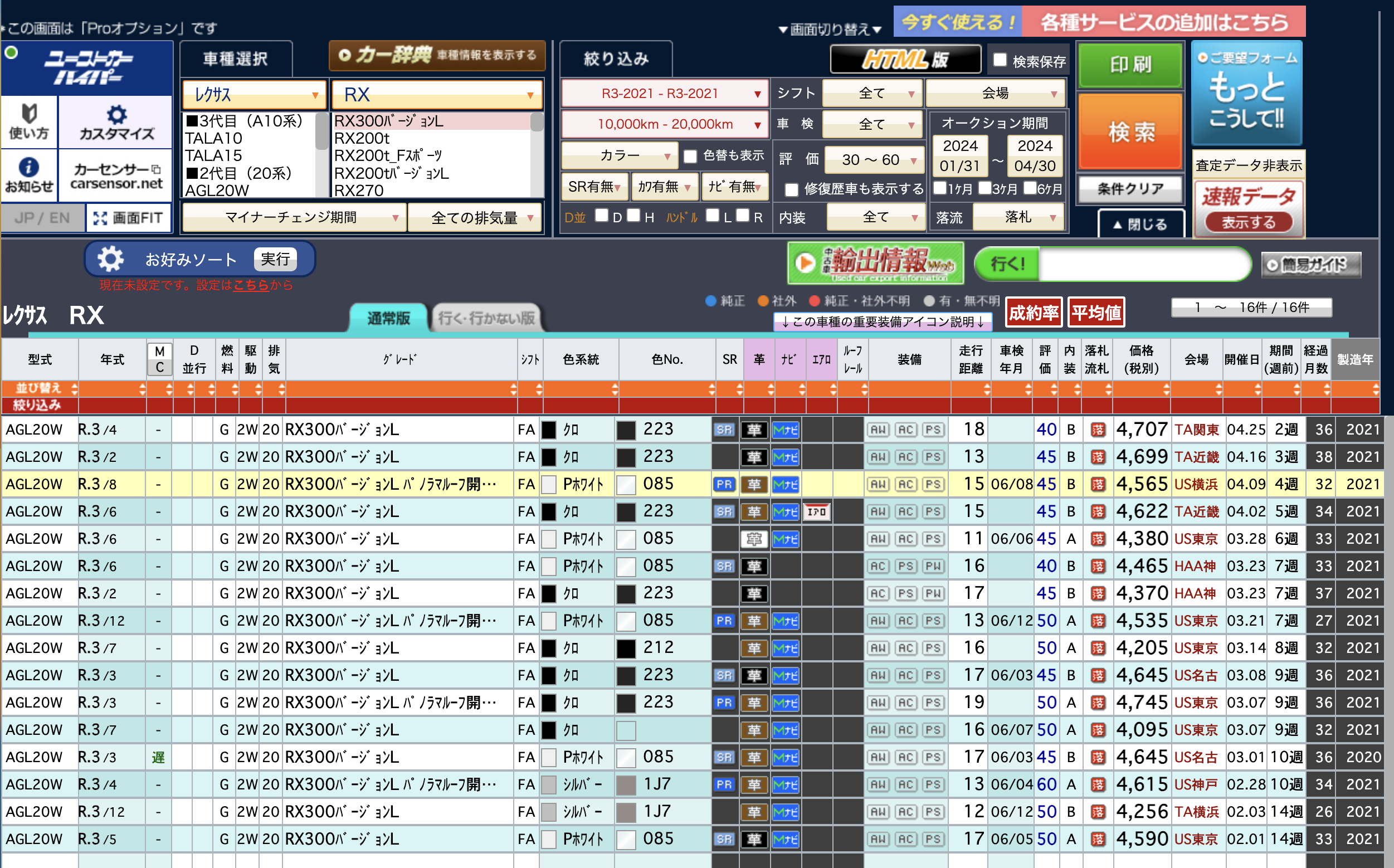Click the お好みソート gear icon
1394x868 pixels.
click(110, 260)
